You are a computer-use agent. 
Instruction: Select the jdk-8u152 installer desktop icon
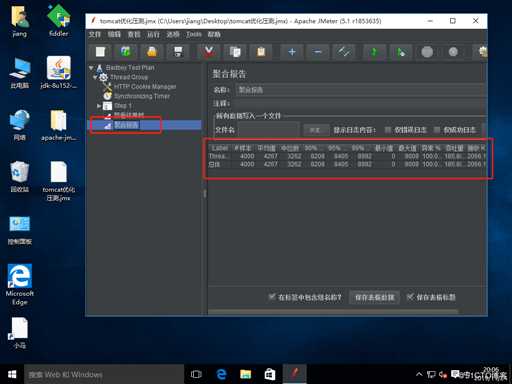[58, 72]
